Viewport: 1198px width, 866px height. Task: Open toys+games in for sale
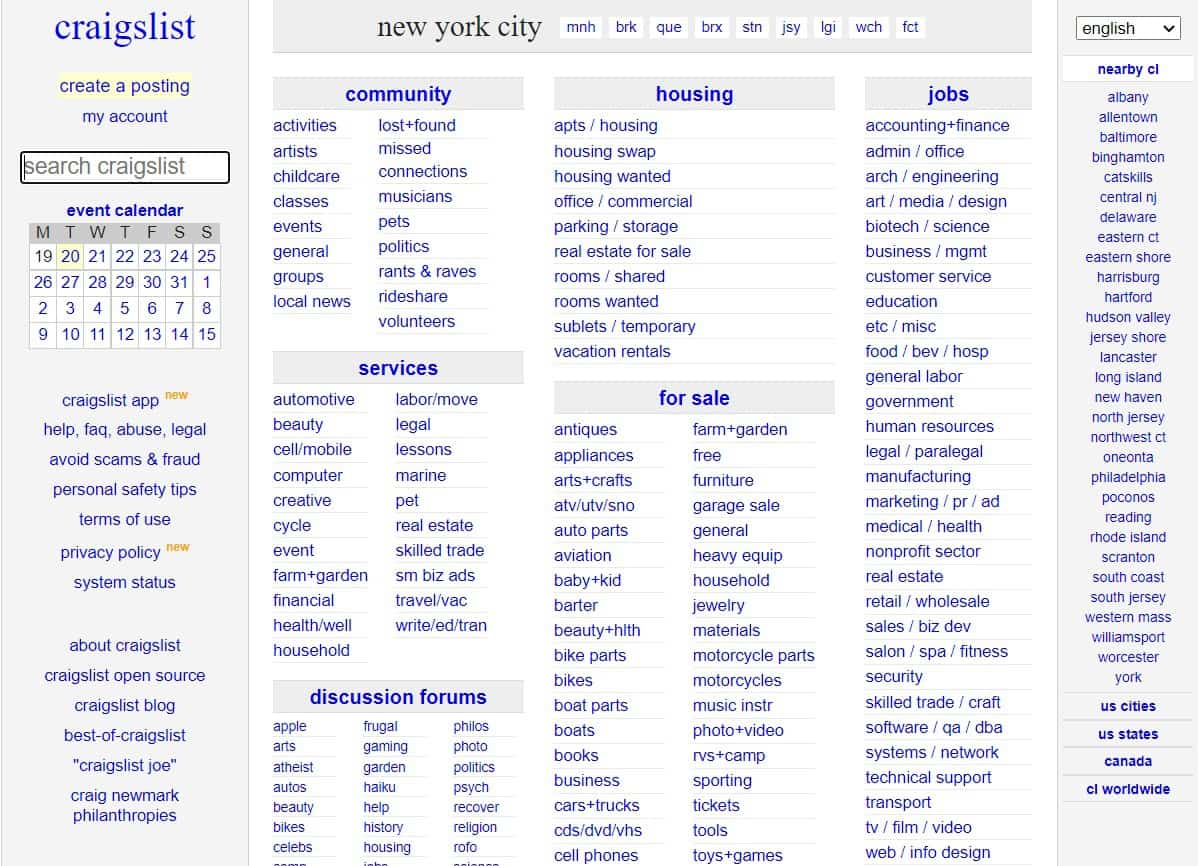tap(737, 855)
